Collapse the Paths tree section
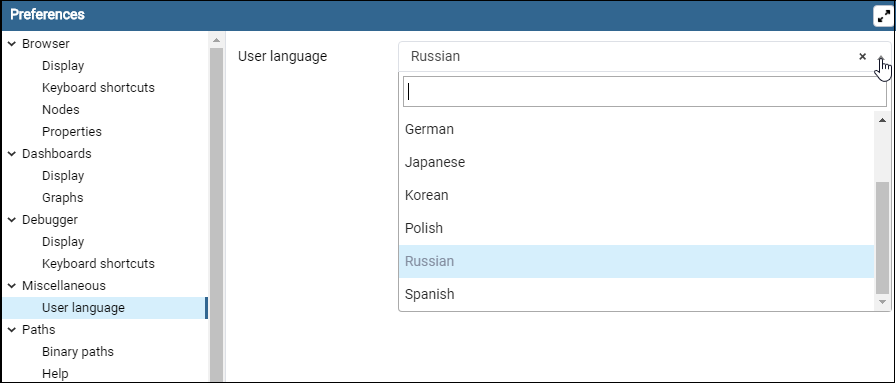This screenshot has width=896, height=383. [11, 329]
